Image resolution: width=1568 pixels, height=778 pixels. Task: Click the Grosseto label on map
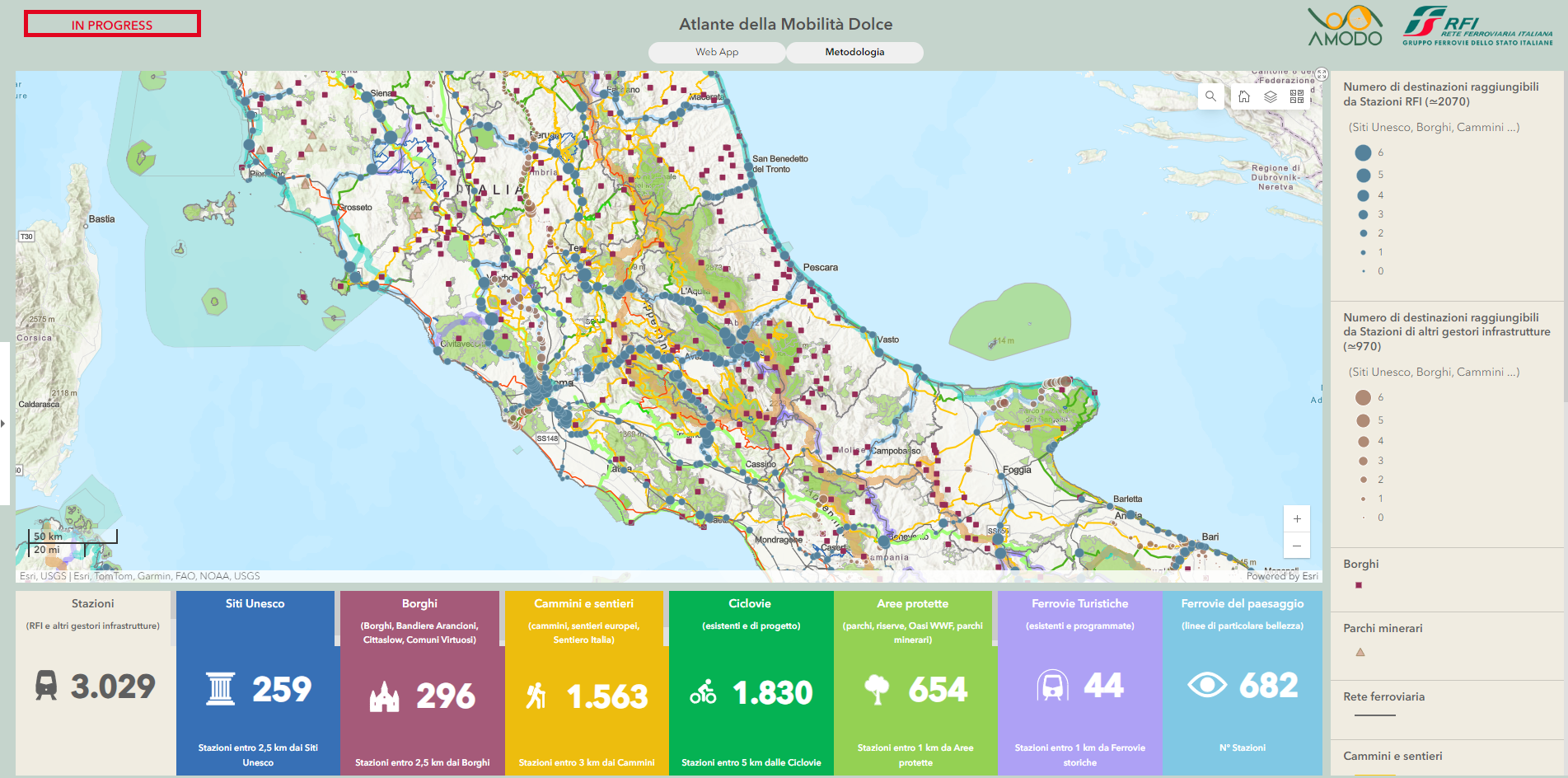click(355, 207)
